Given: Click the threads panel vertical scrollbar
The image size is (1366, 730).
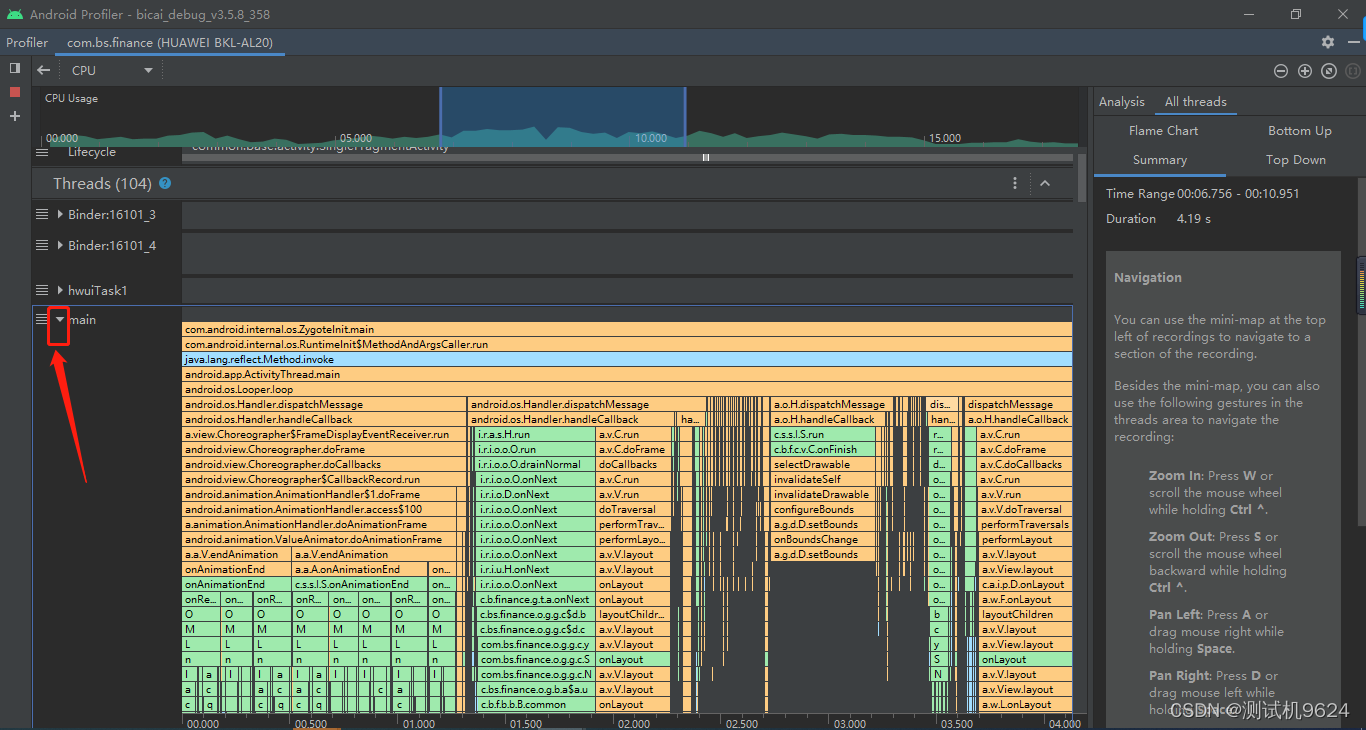Looking at the screenshot, I should [x=1083, y=177].
